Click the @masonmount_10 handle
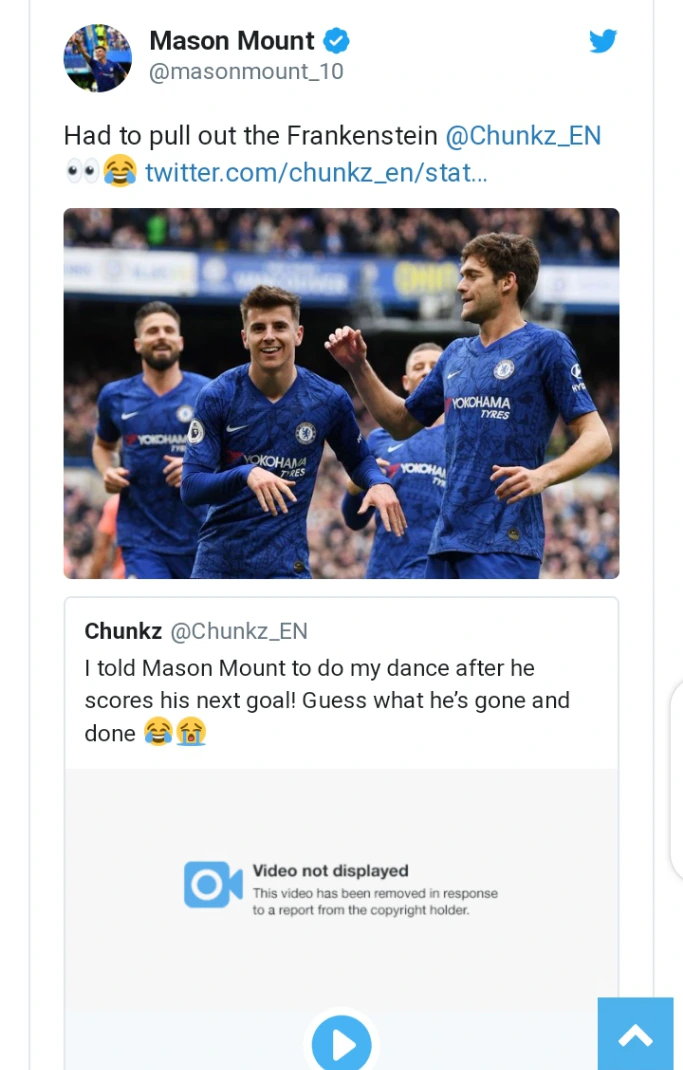The width and height of the screenshot is (683, 1070). point(246,72)
